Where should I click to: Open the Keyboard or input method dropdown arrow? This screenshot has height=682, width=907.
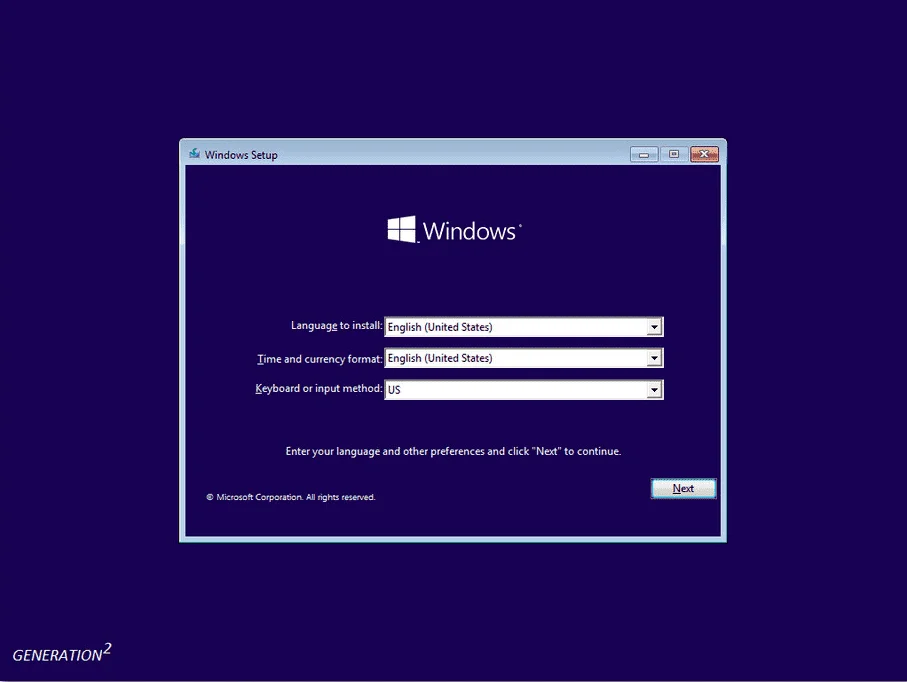(x=654, y=390)
